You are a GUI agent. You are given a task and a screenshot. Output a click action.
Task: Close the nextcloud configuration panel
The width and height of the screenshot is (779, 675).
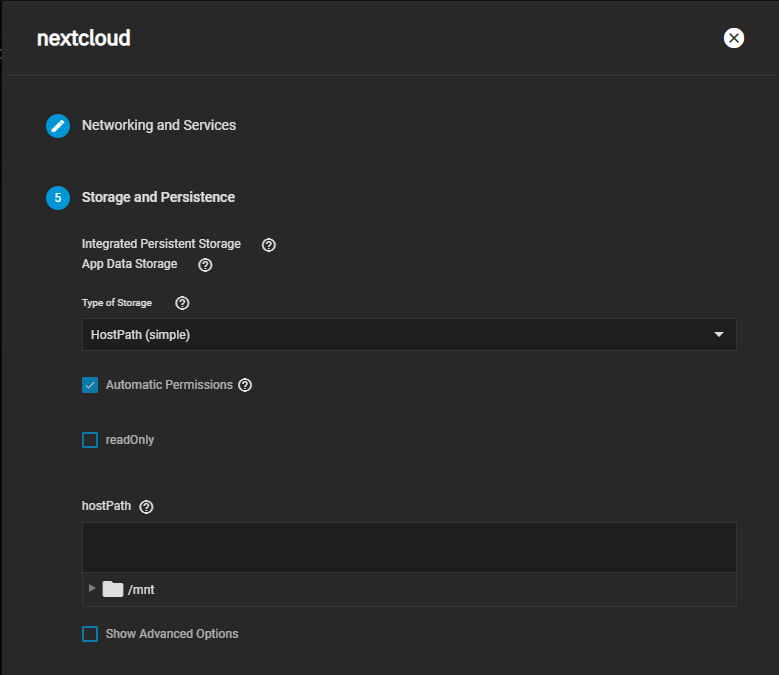click(x=734, y=38)
